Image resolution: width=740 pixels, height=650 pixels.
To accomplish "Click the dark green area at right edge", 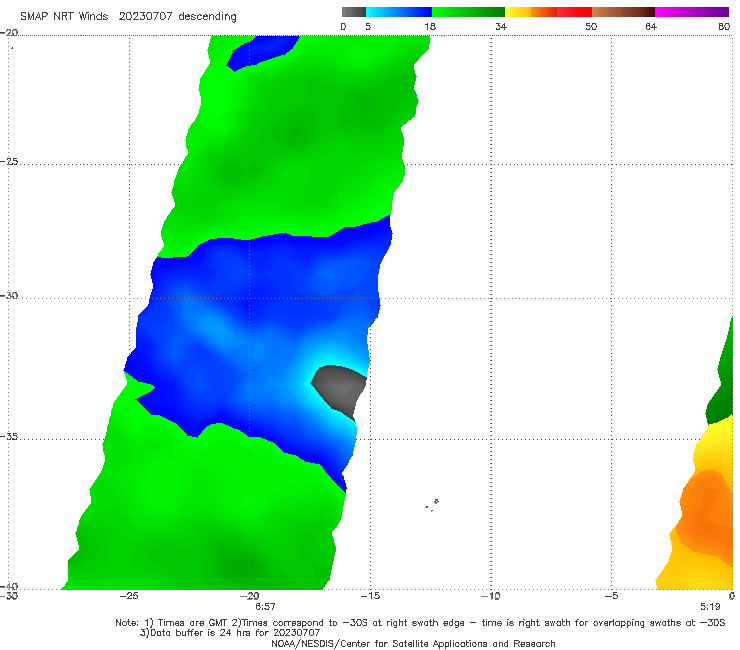I will click(x=722, y=387).
